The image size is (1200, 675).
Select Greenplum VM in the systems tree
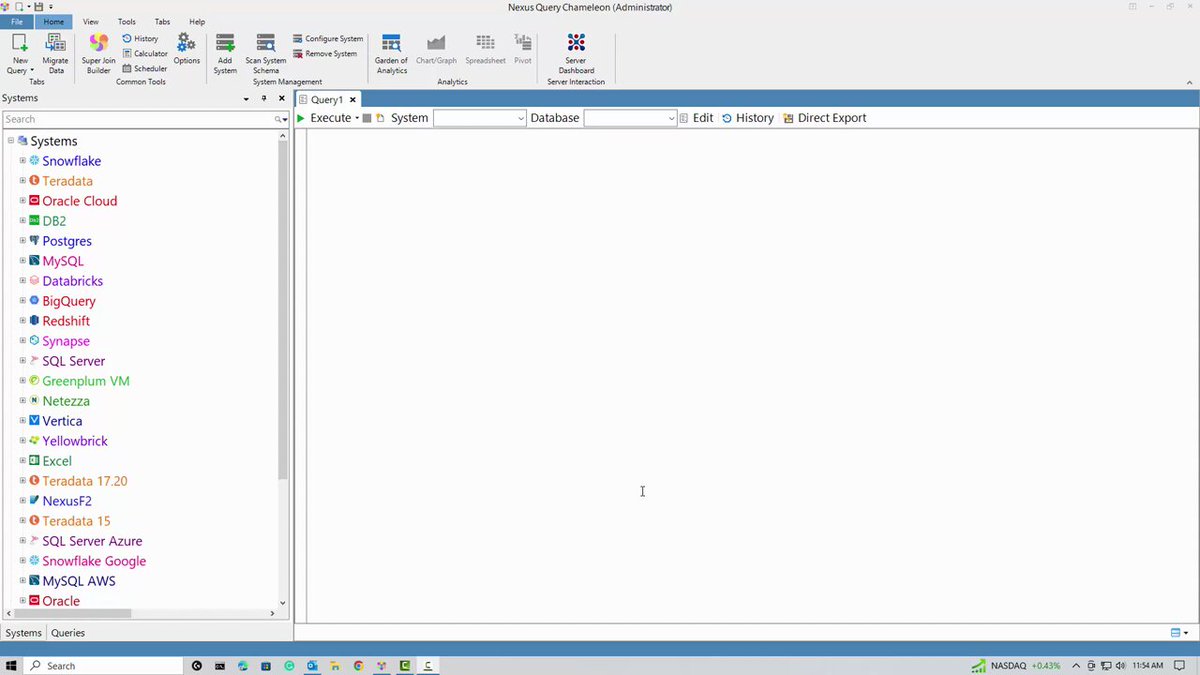coord(86,381)
